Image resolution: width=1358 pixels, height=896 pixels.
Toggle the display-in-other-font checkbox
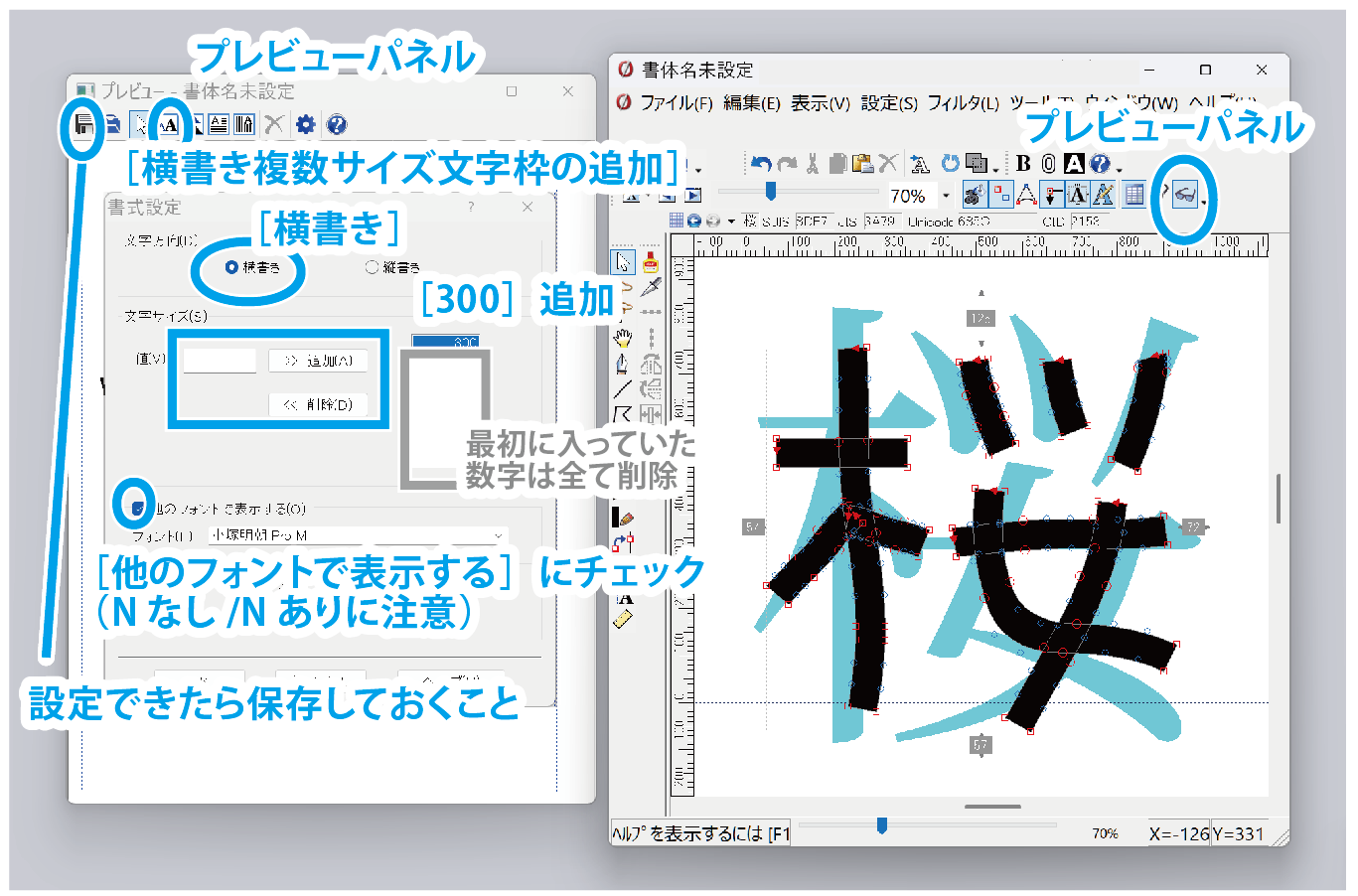coord(138,509)
